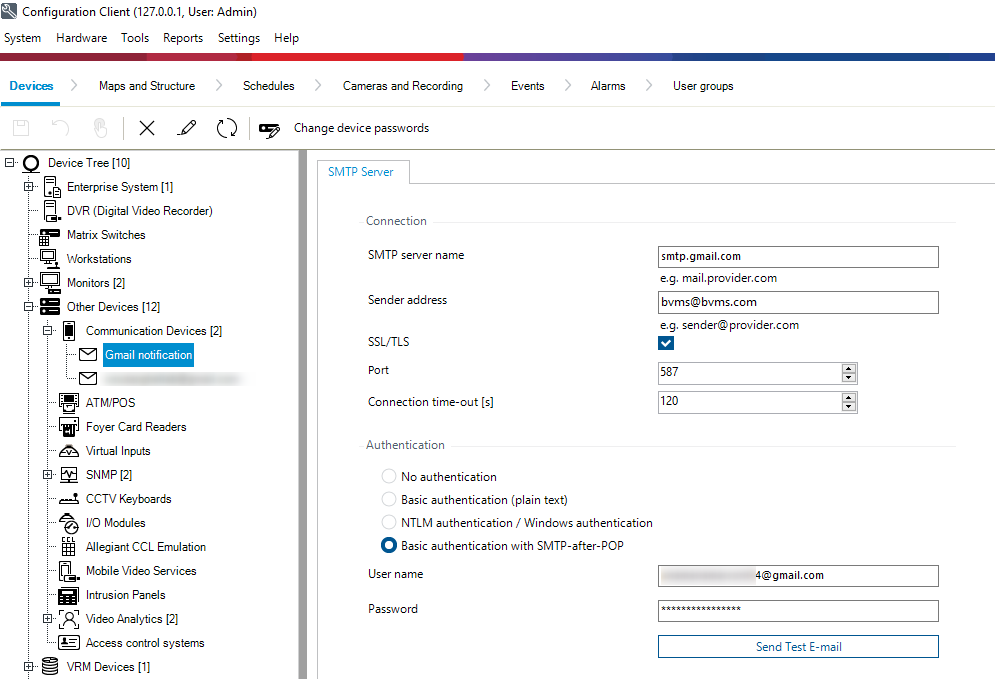
Task: Click the CCTV Keyboards icon
Action: coord(69,499)
